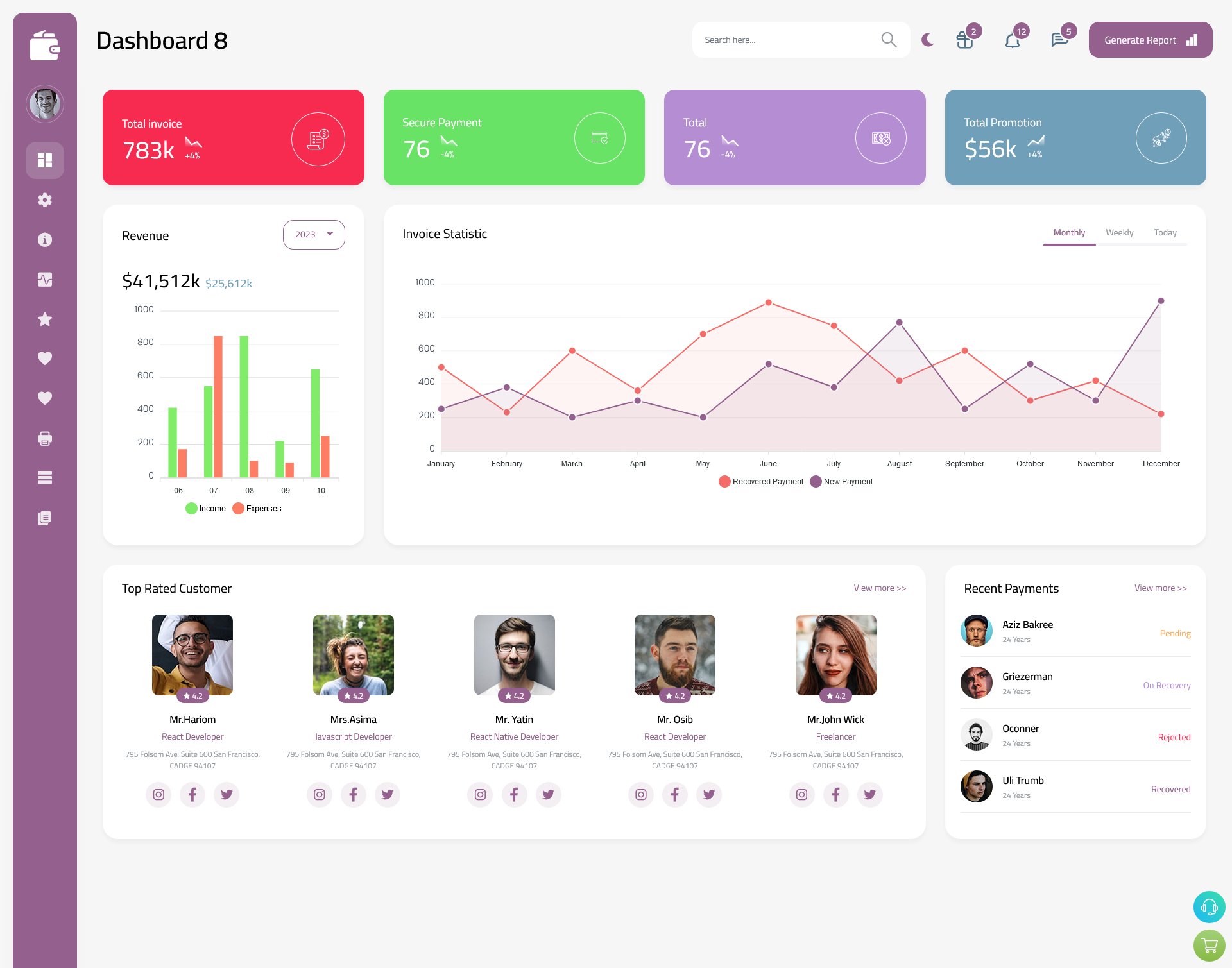Click the print icon in sidebar
The width and height of the screenshot is (1232, 968).
tap(45, 438)
